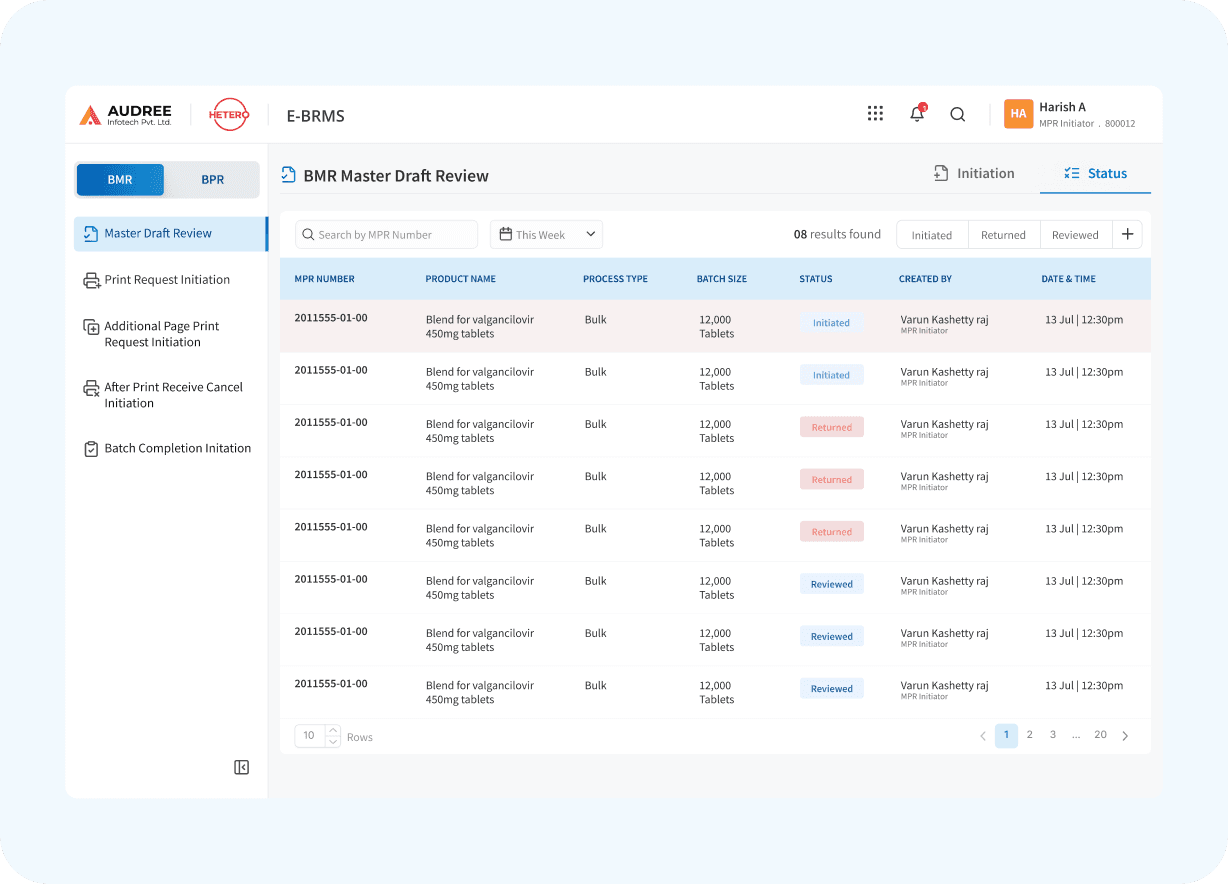The width and height of the screenshot is (1228, 884).
Task: Select the Reviewed status filter
Action: tap(1075, 234)
